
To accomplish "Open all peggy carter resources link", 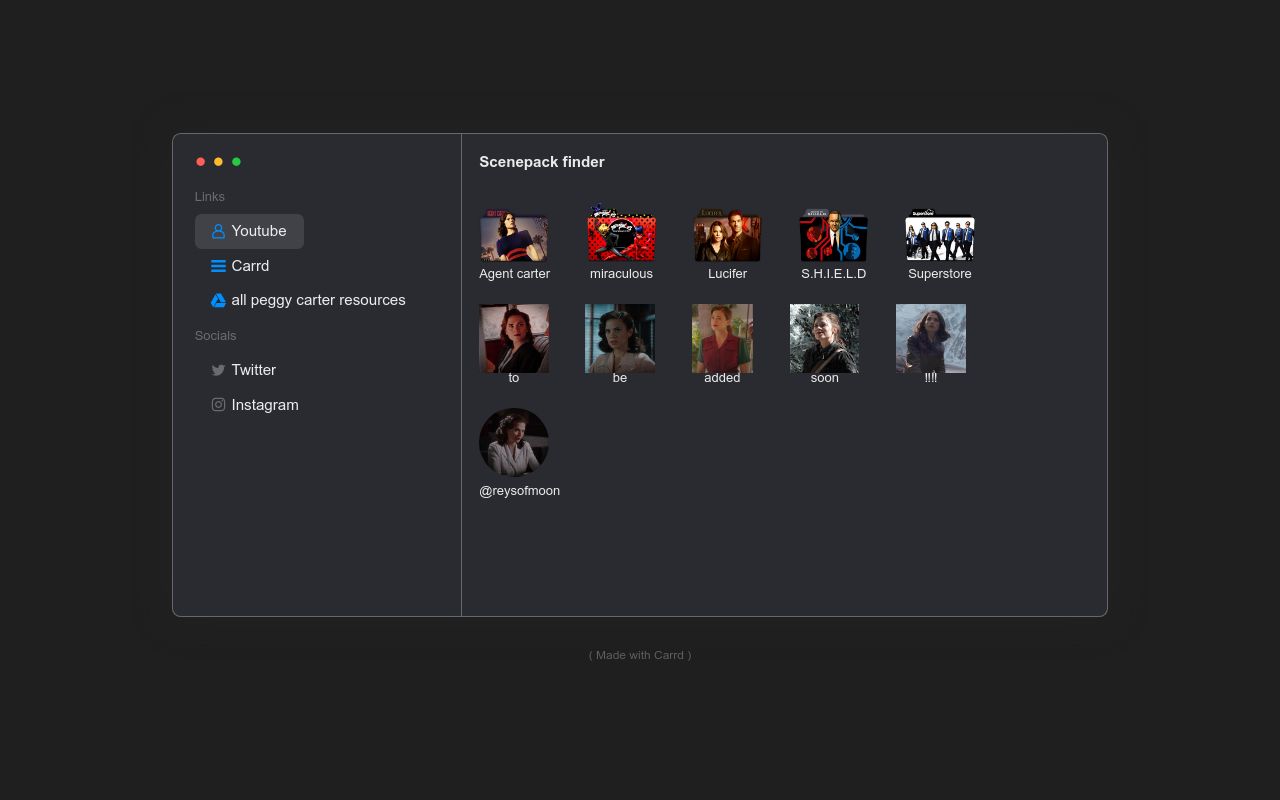I will 308,300.
